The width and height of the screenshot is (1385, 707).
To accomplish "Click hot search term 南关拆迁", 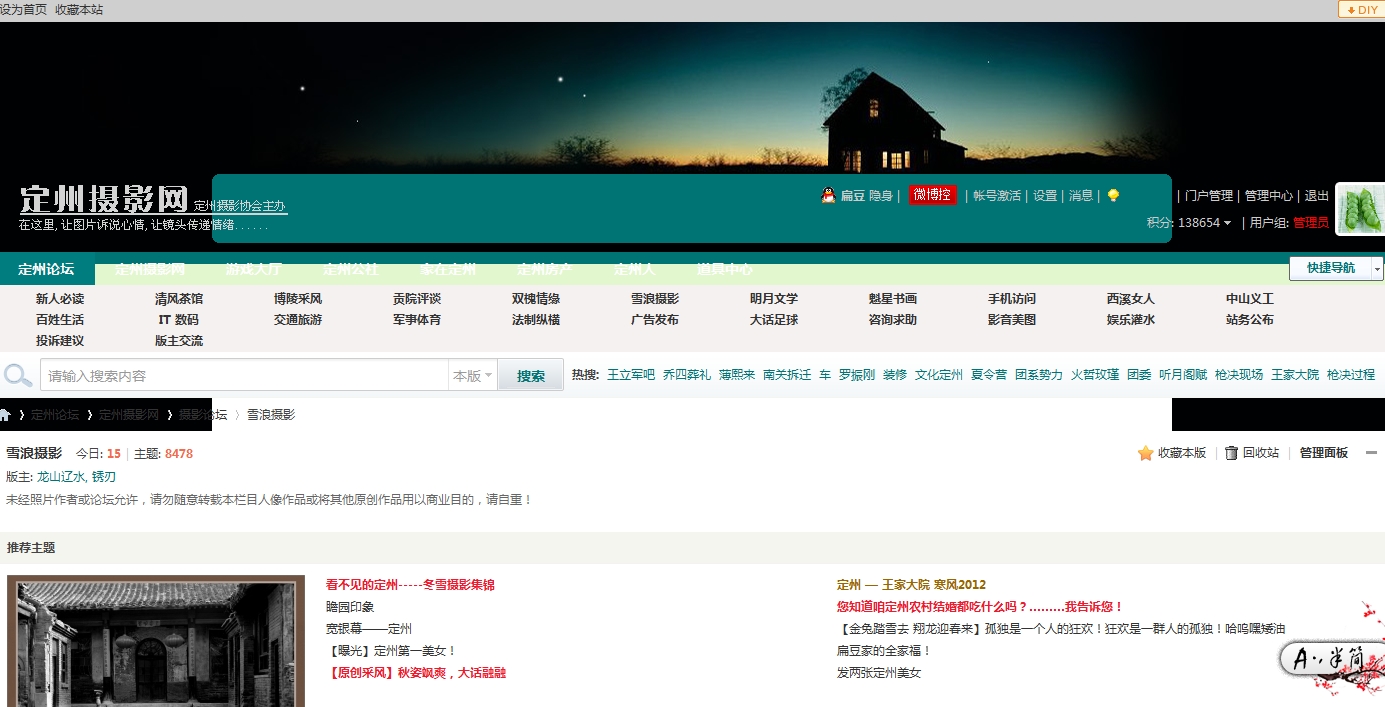I will click(787, 375).
